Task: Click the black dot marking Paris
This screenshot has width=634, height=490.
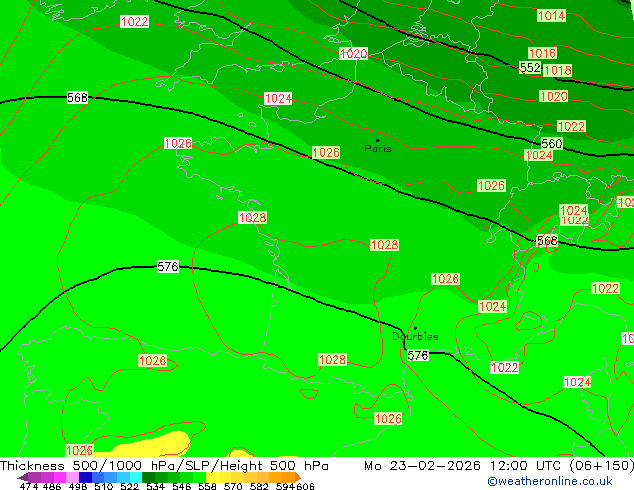Action: tap(378, 140)
